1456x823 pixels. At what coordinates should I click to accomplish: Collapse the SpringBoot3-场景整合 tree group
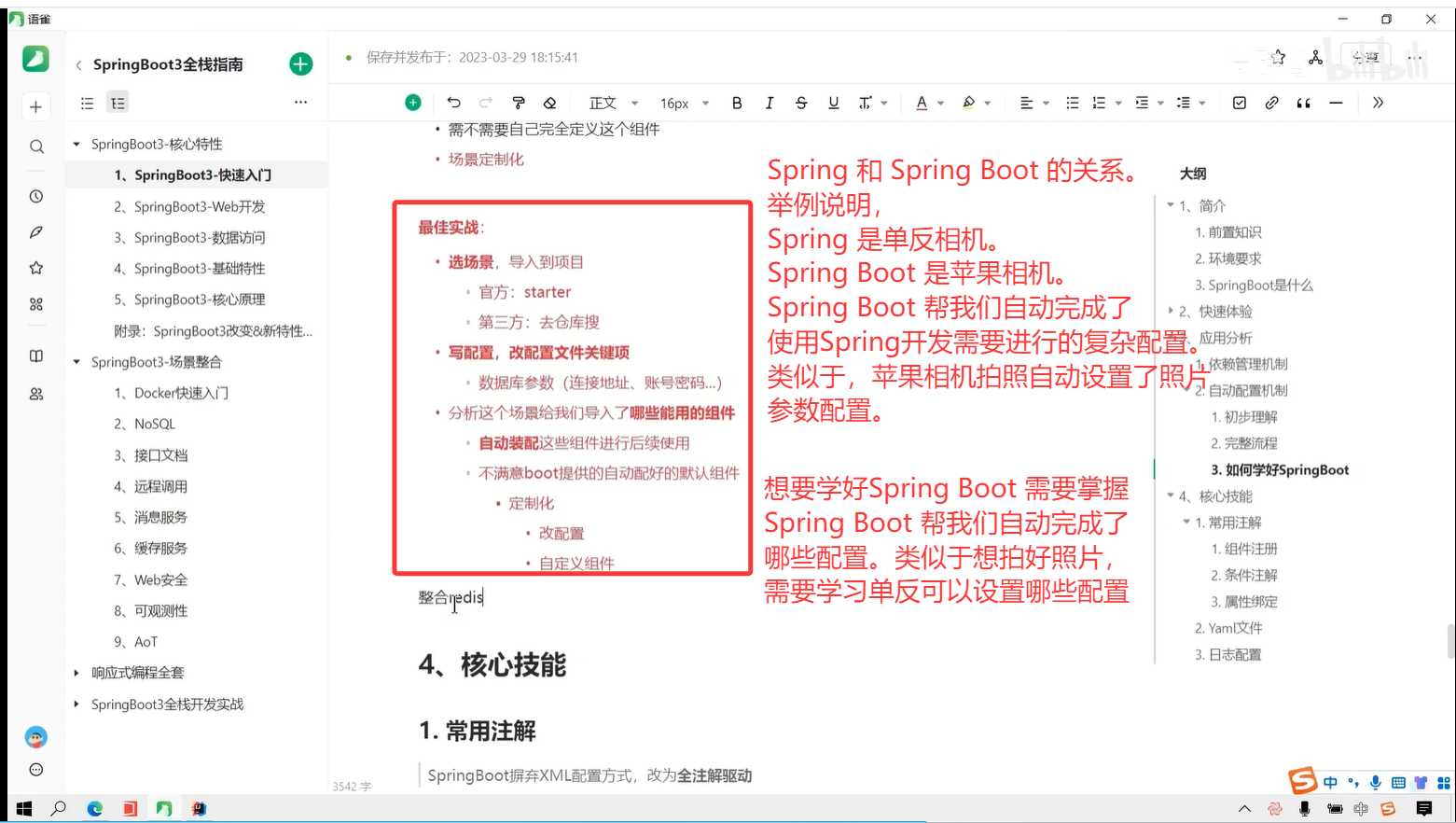click(76, 362)
